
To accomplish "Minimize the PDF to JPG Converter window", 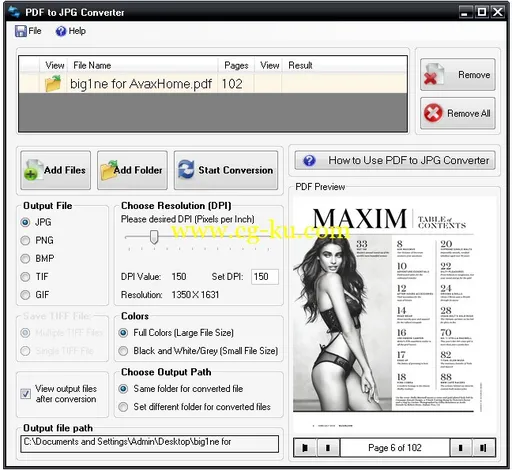I will point(466,12).
